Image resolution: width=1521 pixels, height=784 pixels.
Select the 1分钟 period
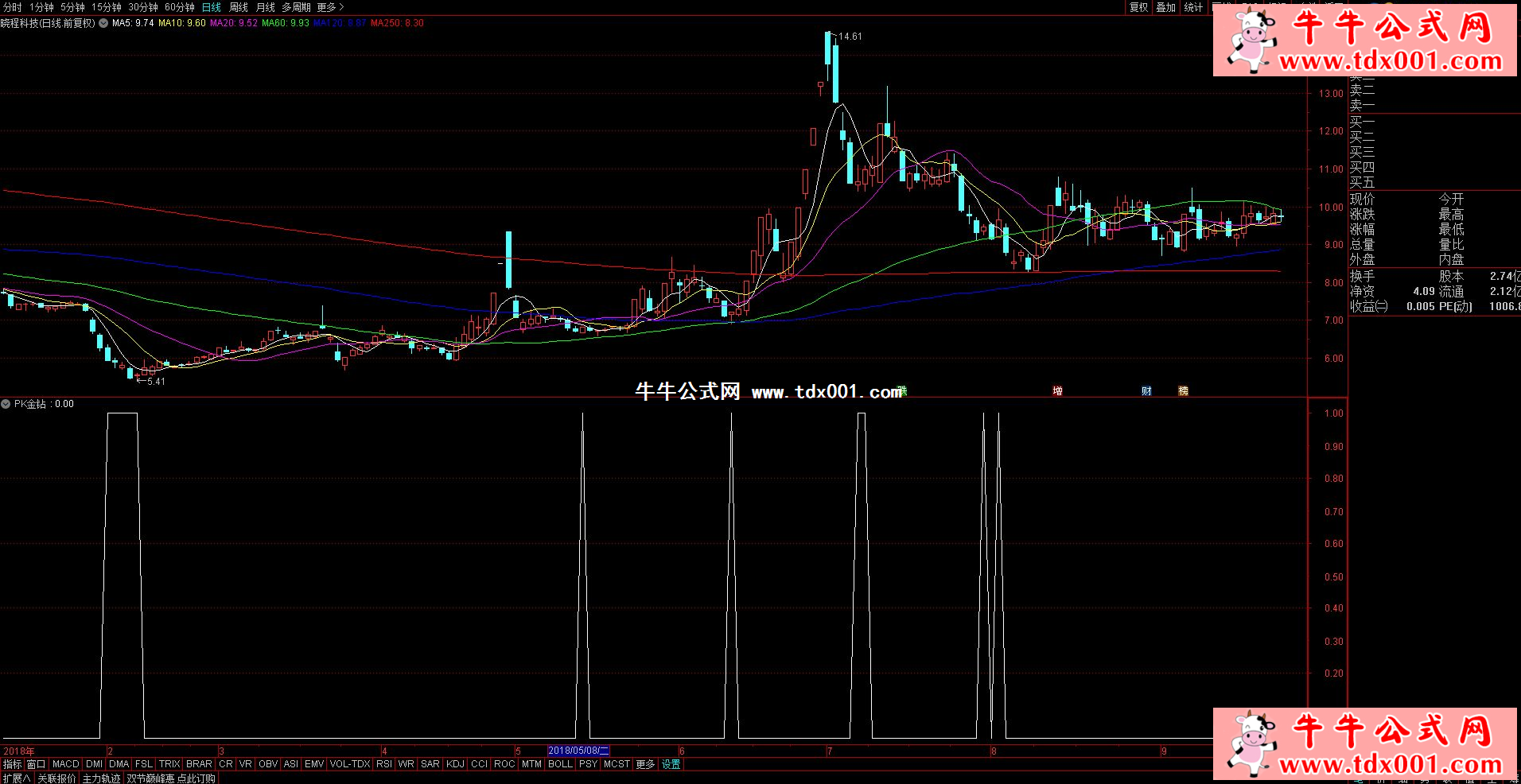tap(41, 7)
